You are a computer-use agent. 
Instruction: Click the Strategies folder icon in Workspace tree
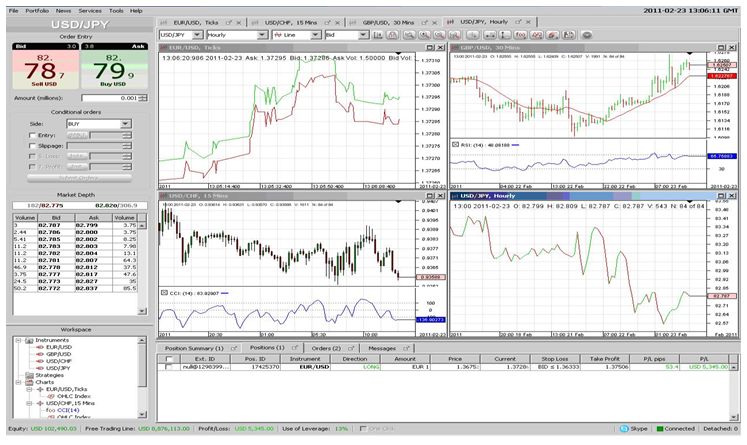[x=30, y=375]
